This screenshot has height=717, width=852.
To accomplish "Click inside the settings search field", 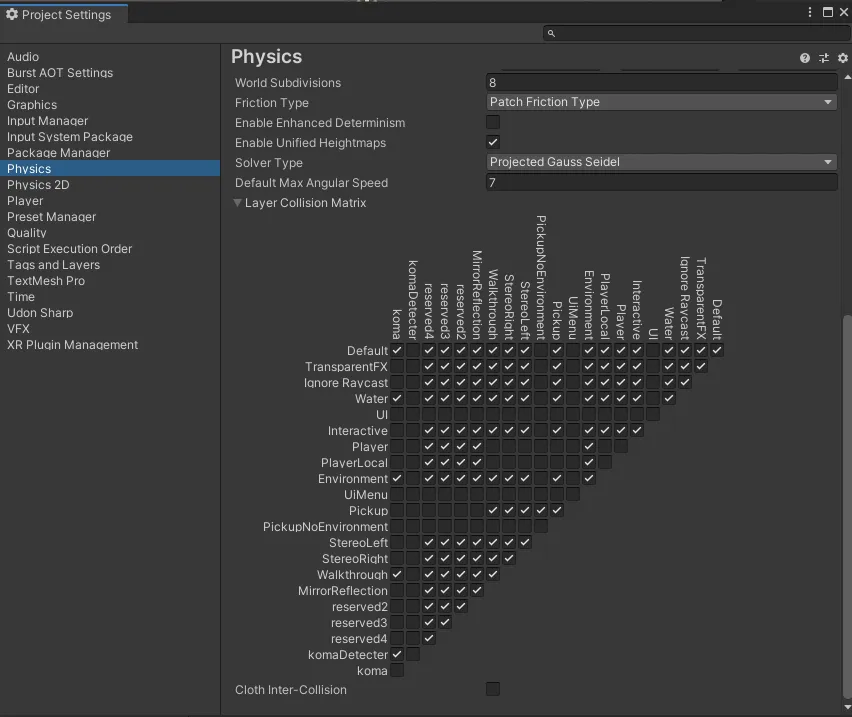I will click(697, 34).
